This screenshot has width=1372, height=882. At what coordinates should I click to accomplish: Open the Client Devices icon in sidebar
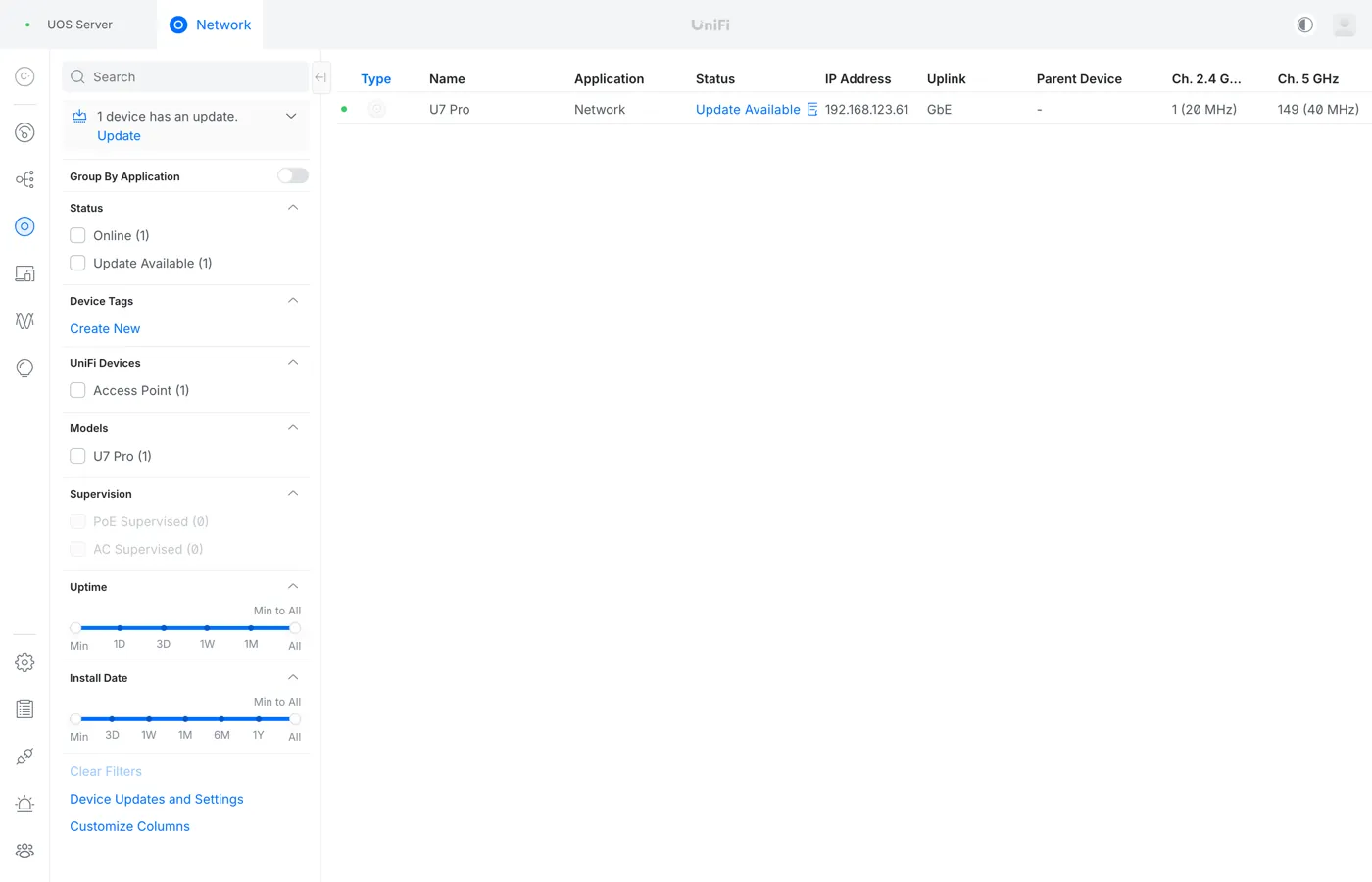(24, 273)
